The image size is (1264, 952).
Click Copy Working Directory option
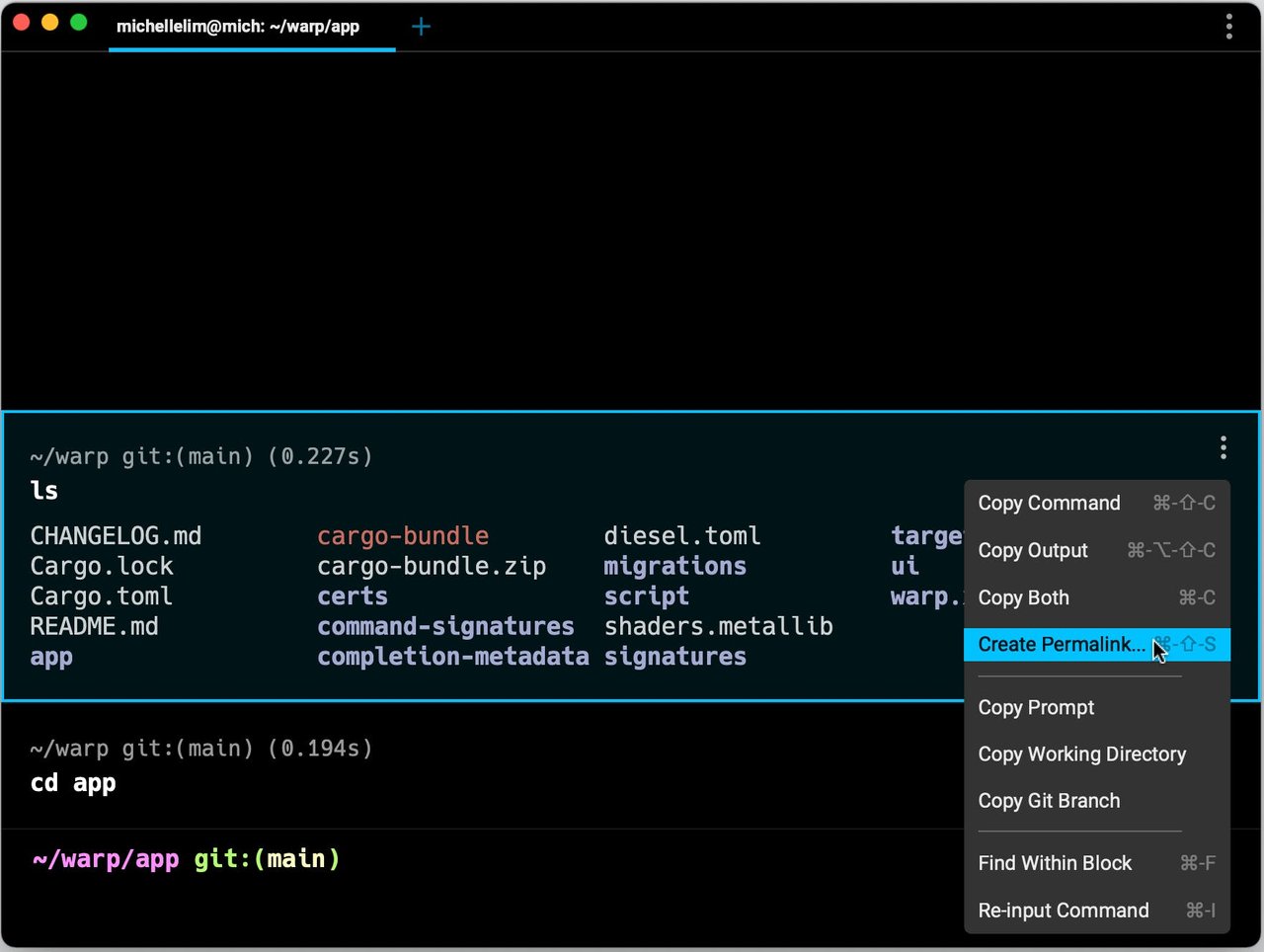pos(1081,754)
